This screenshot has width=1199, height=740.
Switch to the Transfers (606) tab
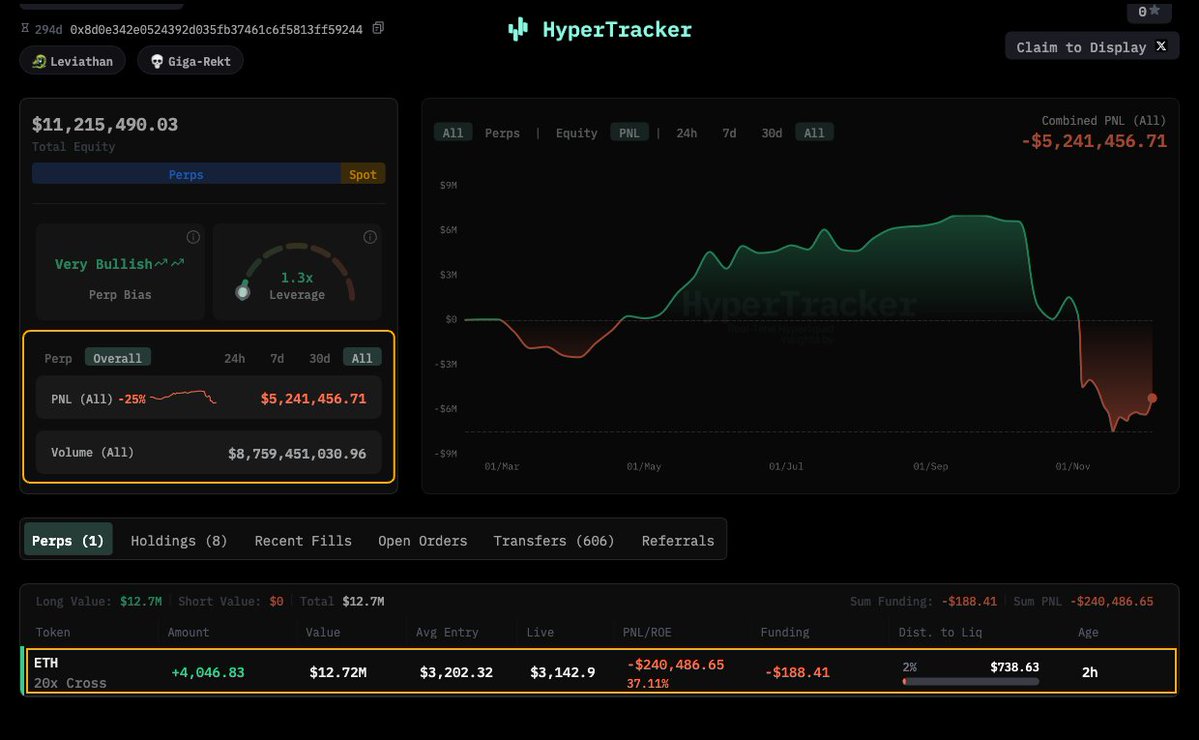tap(553, 540)
